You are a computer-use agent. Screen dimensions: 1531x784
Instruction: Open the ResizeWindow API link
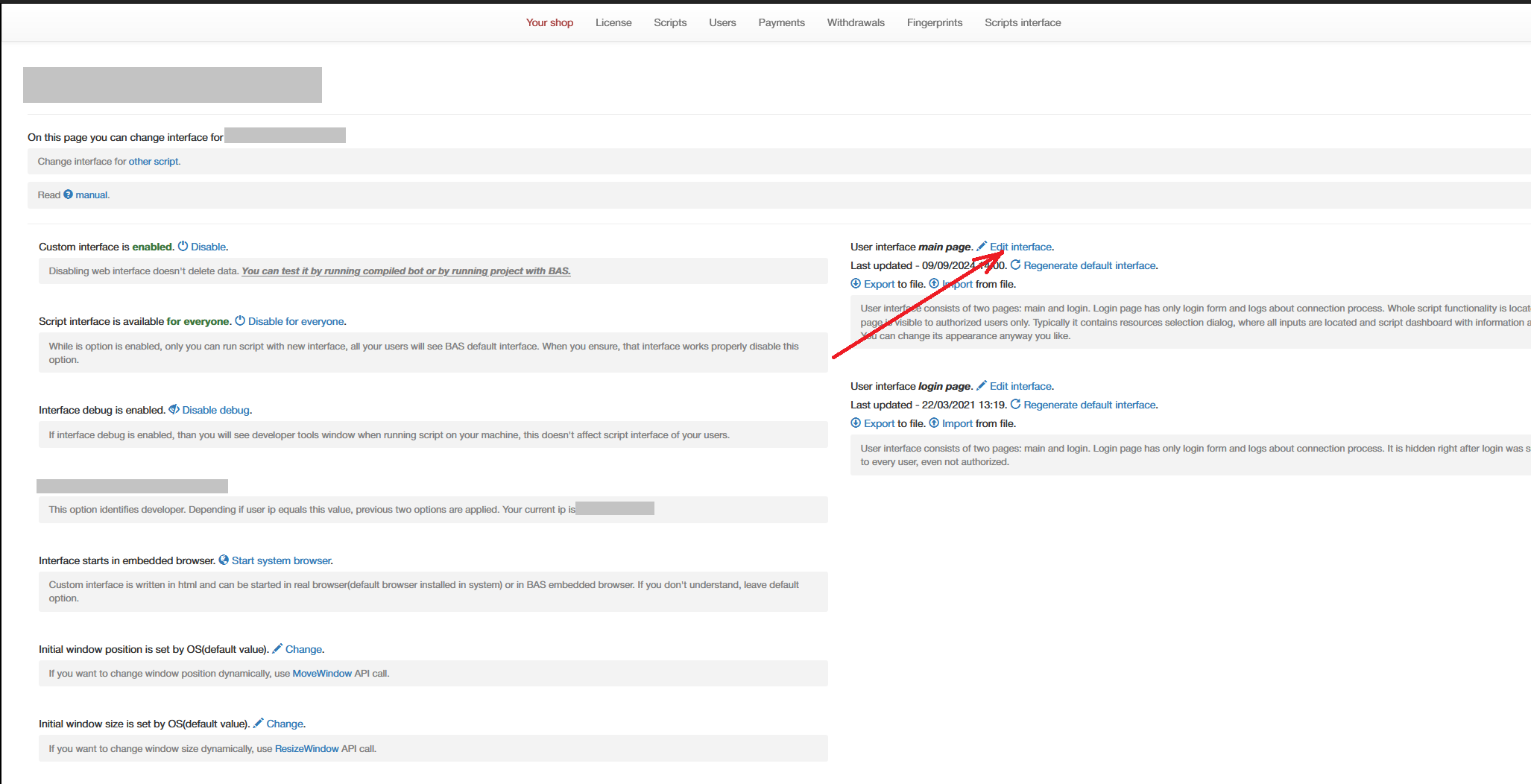point(306,749)
